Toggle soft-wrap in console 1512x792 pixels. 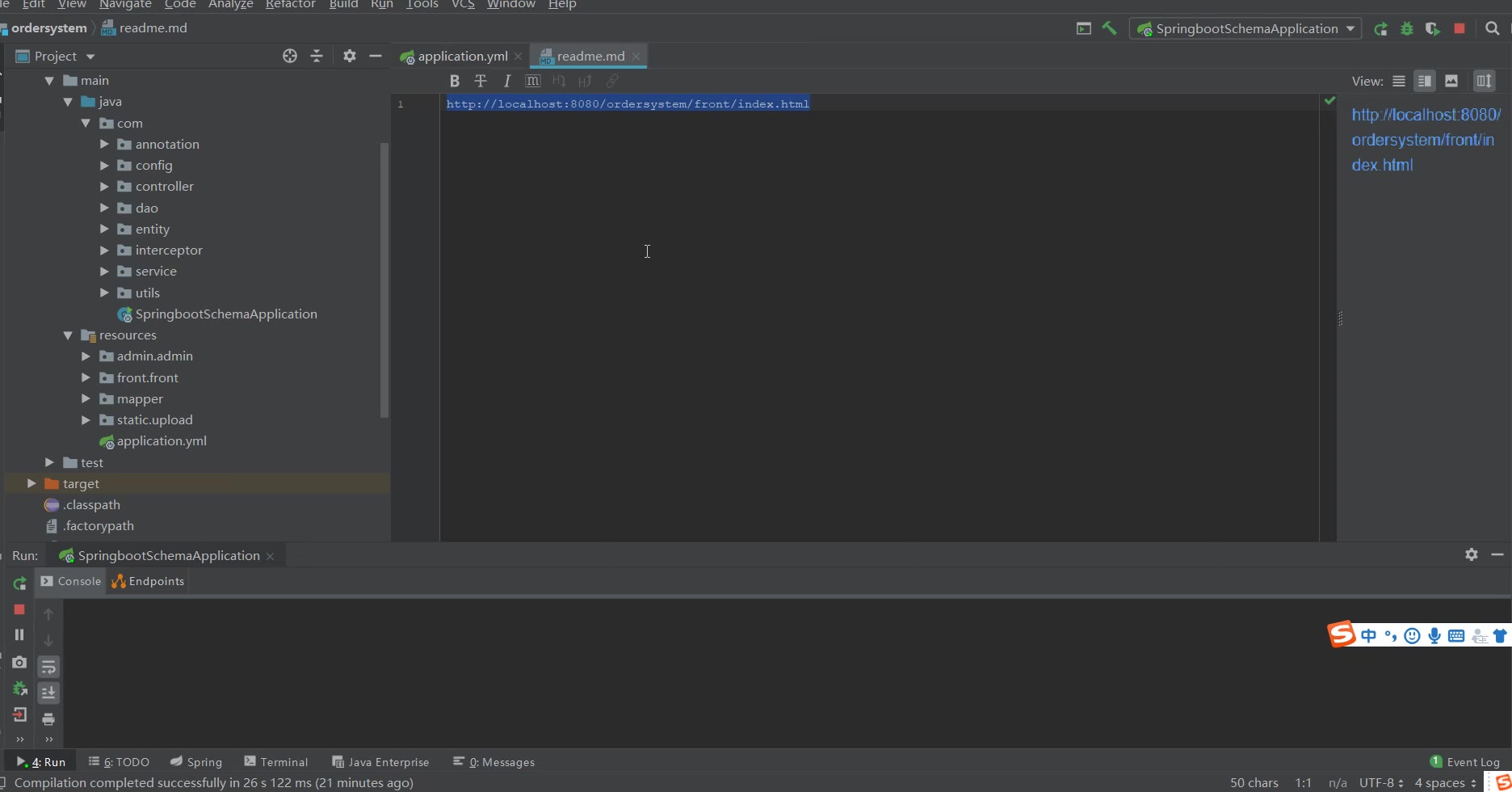point(48,667)
